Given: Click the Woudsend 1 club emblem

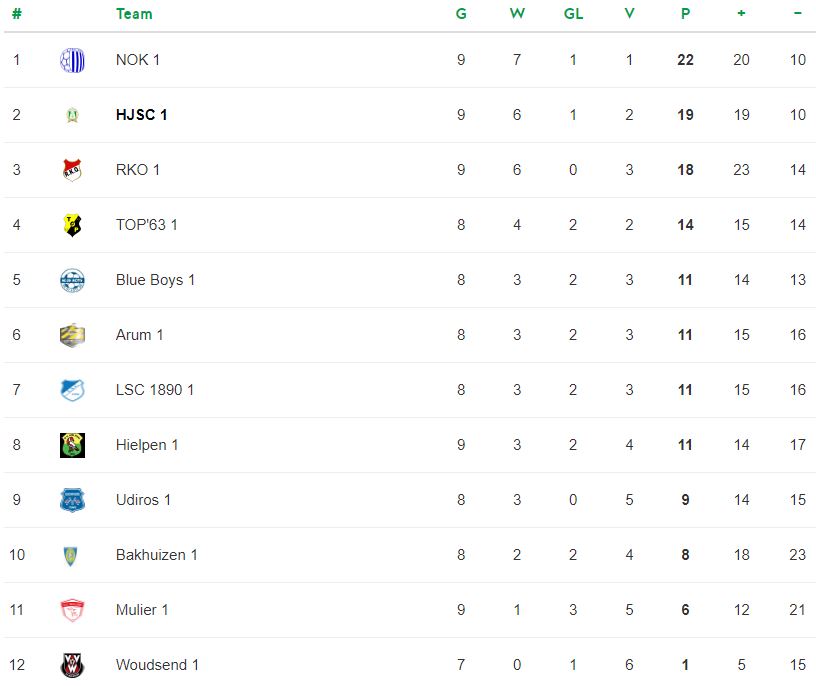Looking at the screenshot, I should (72, 665).
